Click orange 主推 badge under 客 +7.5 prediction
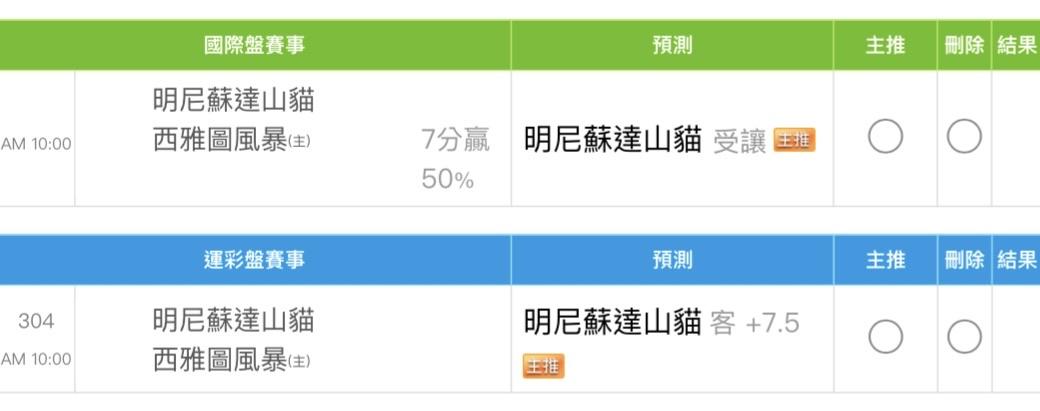The height and width of the screenshot is (411, 1040). pos(543,366)
